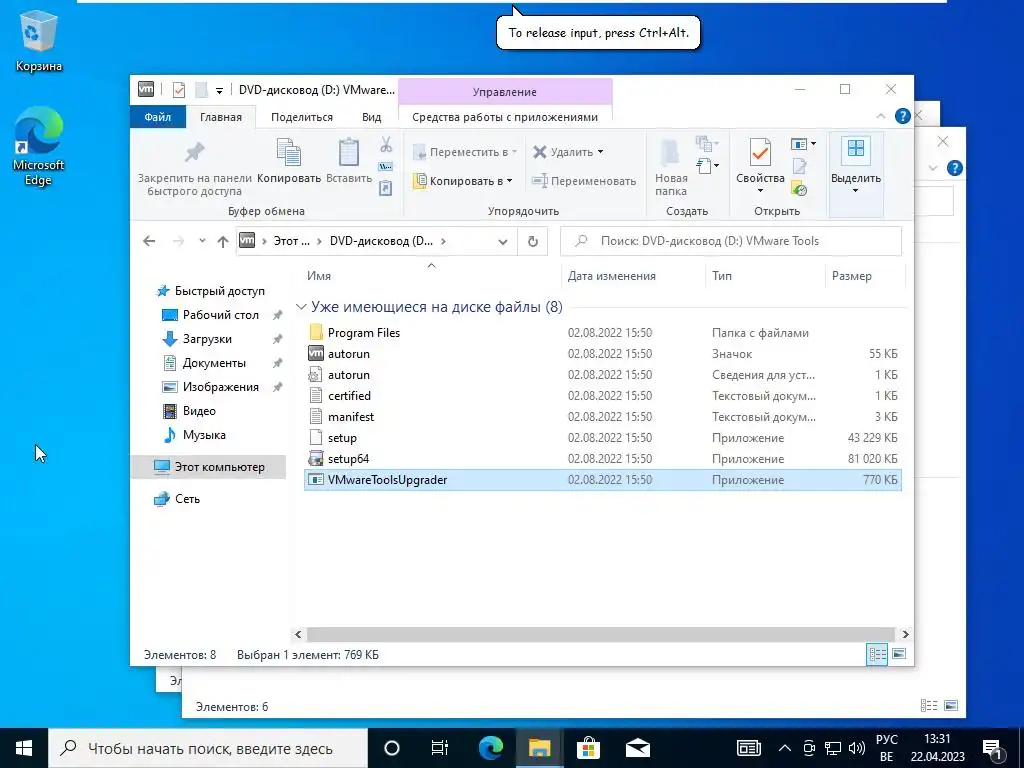Open the Open-with dropdown in Open group
This screenshot has width=1024, height=768.
click(x=803, y=144)
